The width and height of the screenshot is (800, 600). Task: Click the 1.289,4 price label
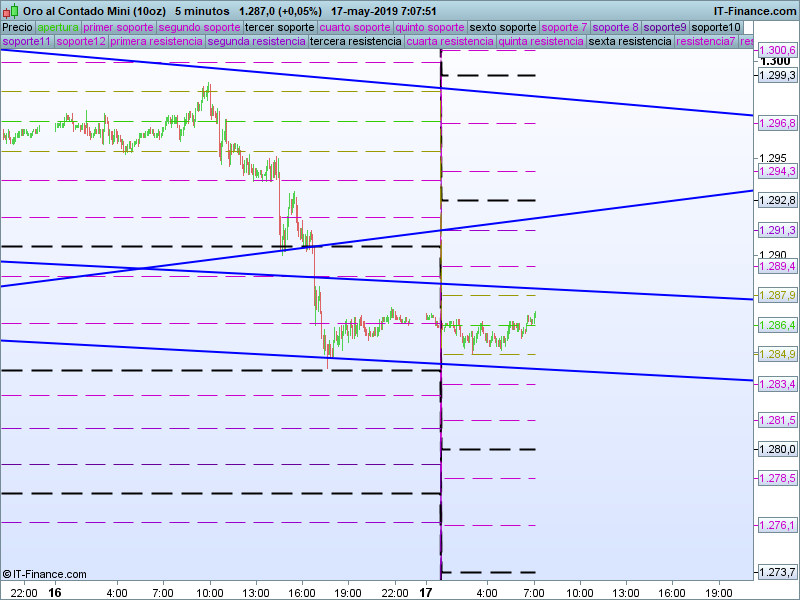tap(777, 266)
